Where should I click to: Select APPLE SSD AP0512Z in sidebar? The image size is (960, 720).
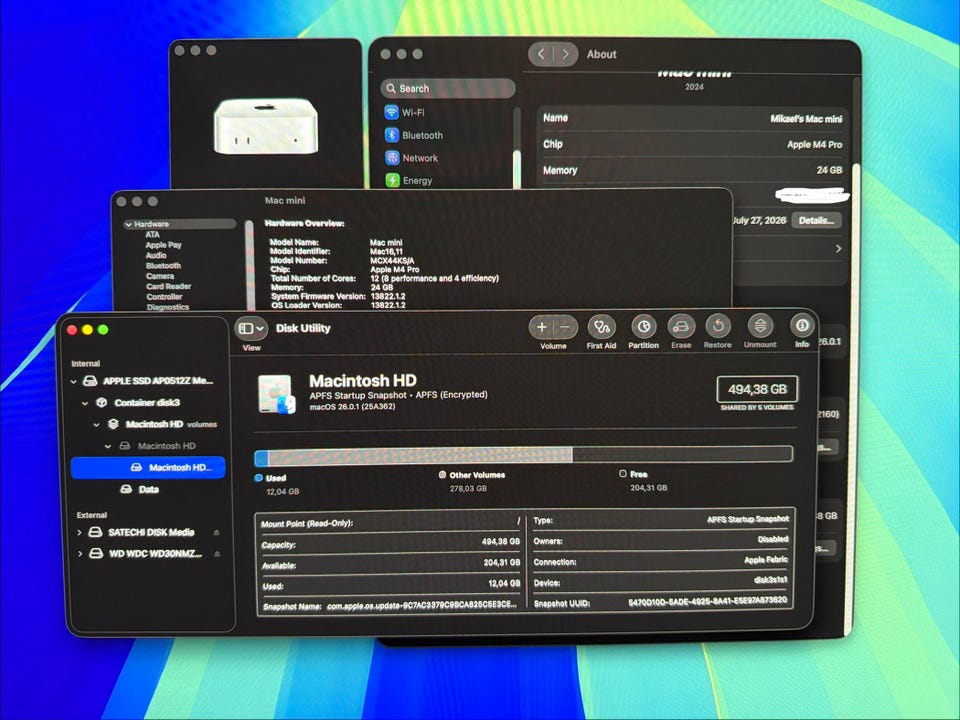(148, 381)
